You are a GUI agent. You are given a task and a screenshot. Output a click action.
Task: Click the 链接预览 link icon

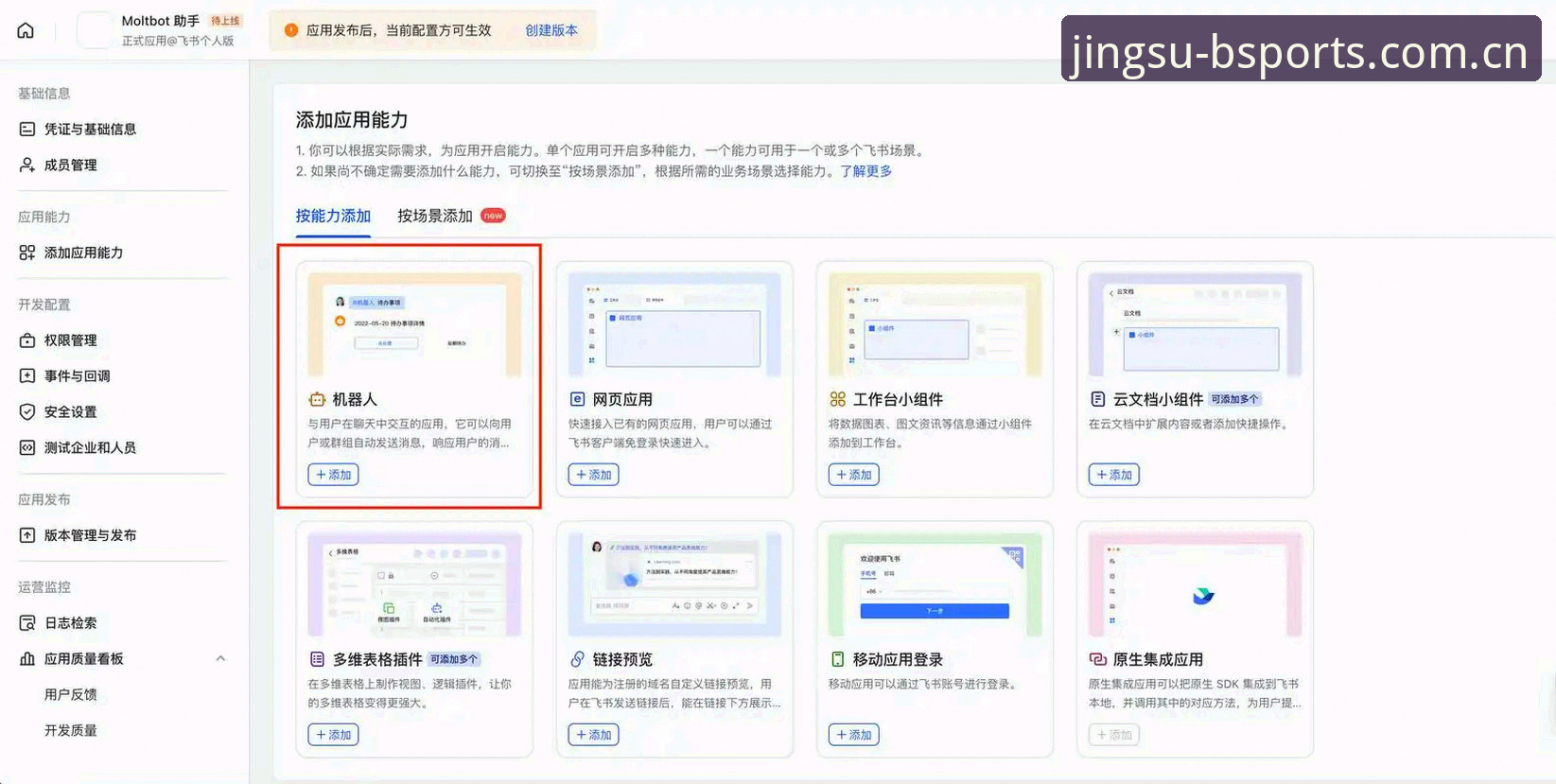pos(577,659)
